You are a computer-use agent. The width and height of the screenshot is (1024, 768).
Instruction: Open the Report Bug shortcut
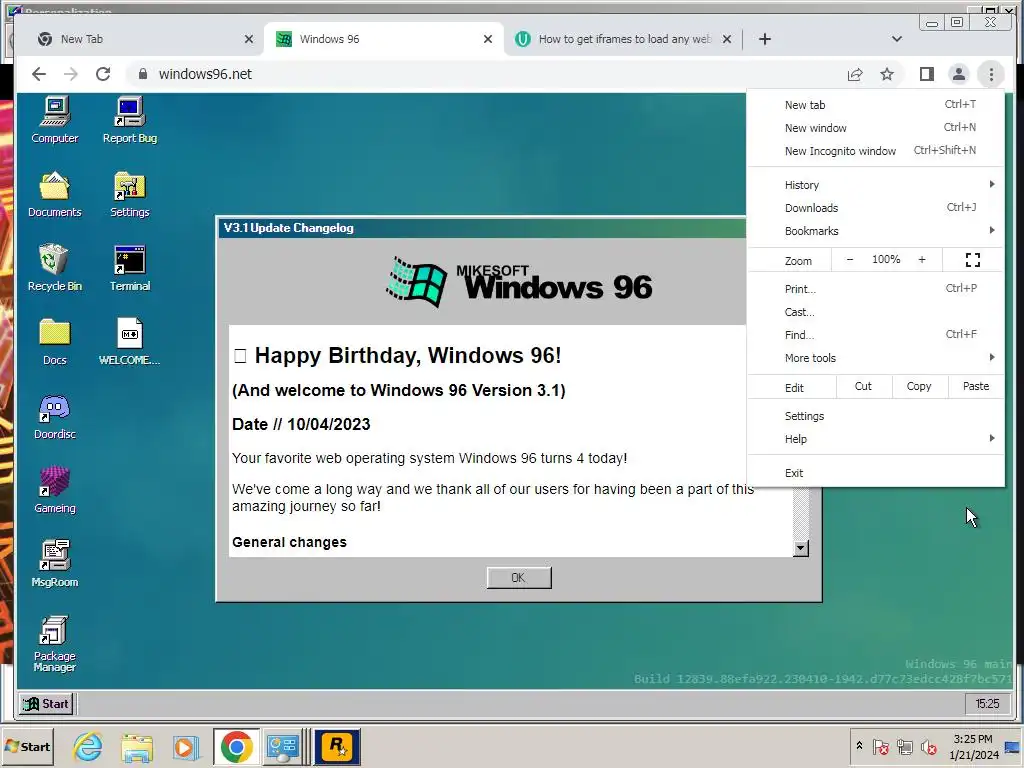pyautogui.click(x=129, y=120)
